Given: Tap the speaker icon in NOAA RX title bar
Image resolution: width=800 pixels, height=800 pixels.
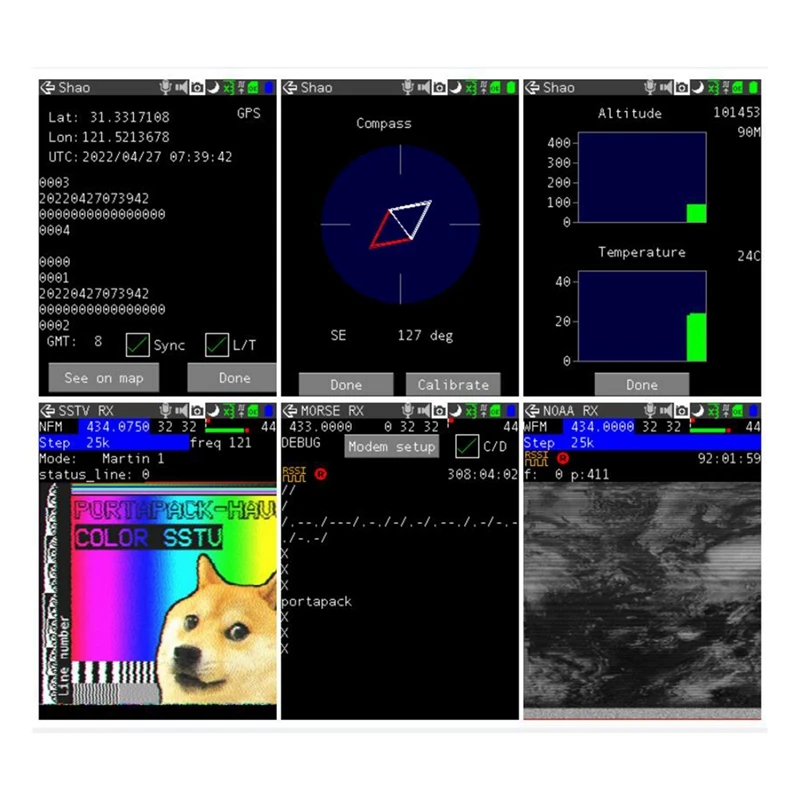Looking at the screenshot, I should [x=666, y=411].
